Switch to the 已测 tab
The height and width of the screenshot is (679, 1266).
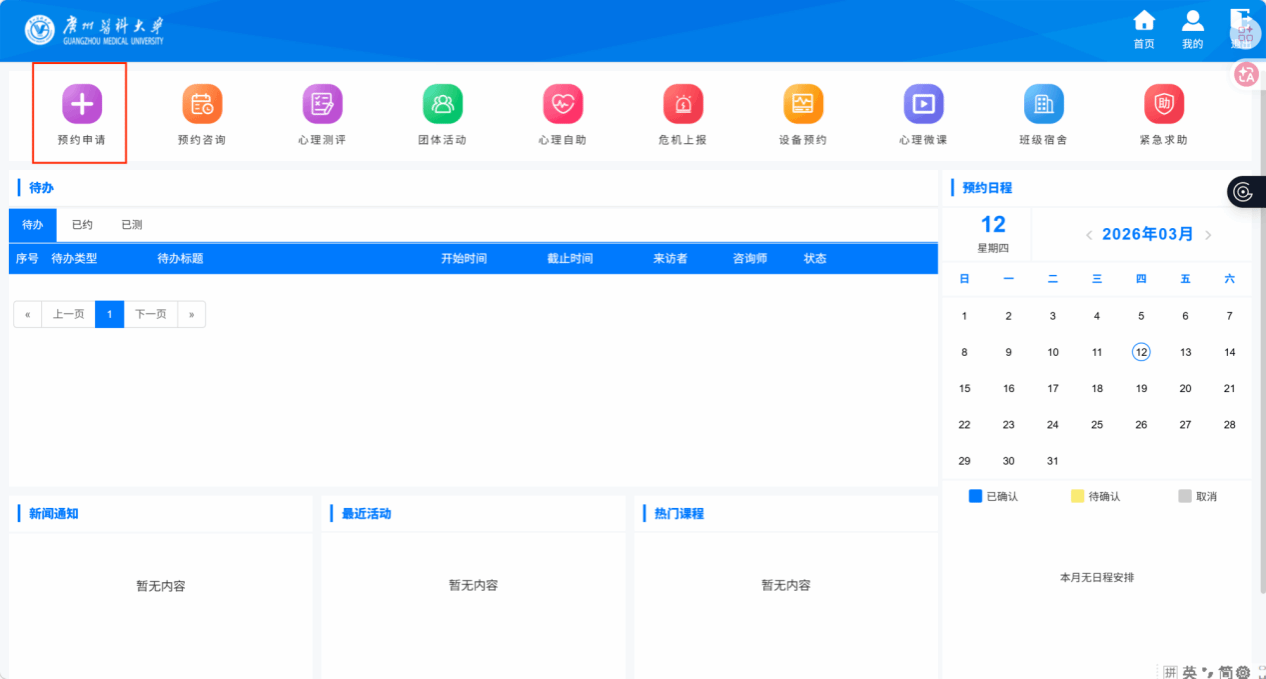(x=132, y=225)
